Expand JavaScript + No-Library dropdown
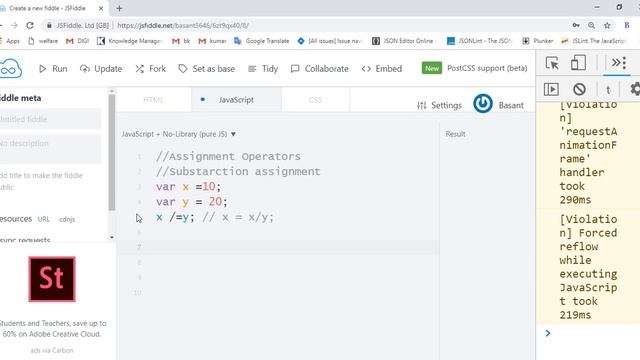640x360 pixels. (179, 134)
